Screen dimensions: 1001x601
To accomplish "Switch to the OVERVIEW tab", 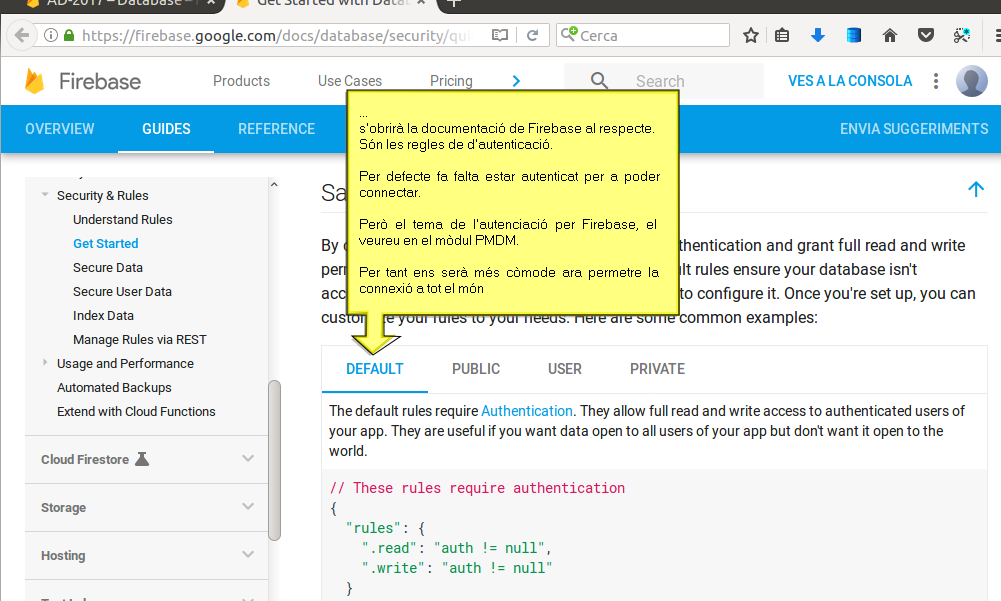I will point(59,129).
